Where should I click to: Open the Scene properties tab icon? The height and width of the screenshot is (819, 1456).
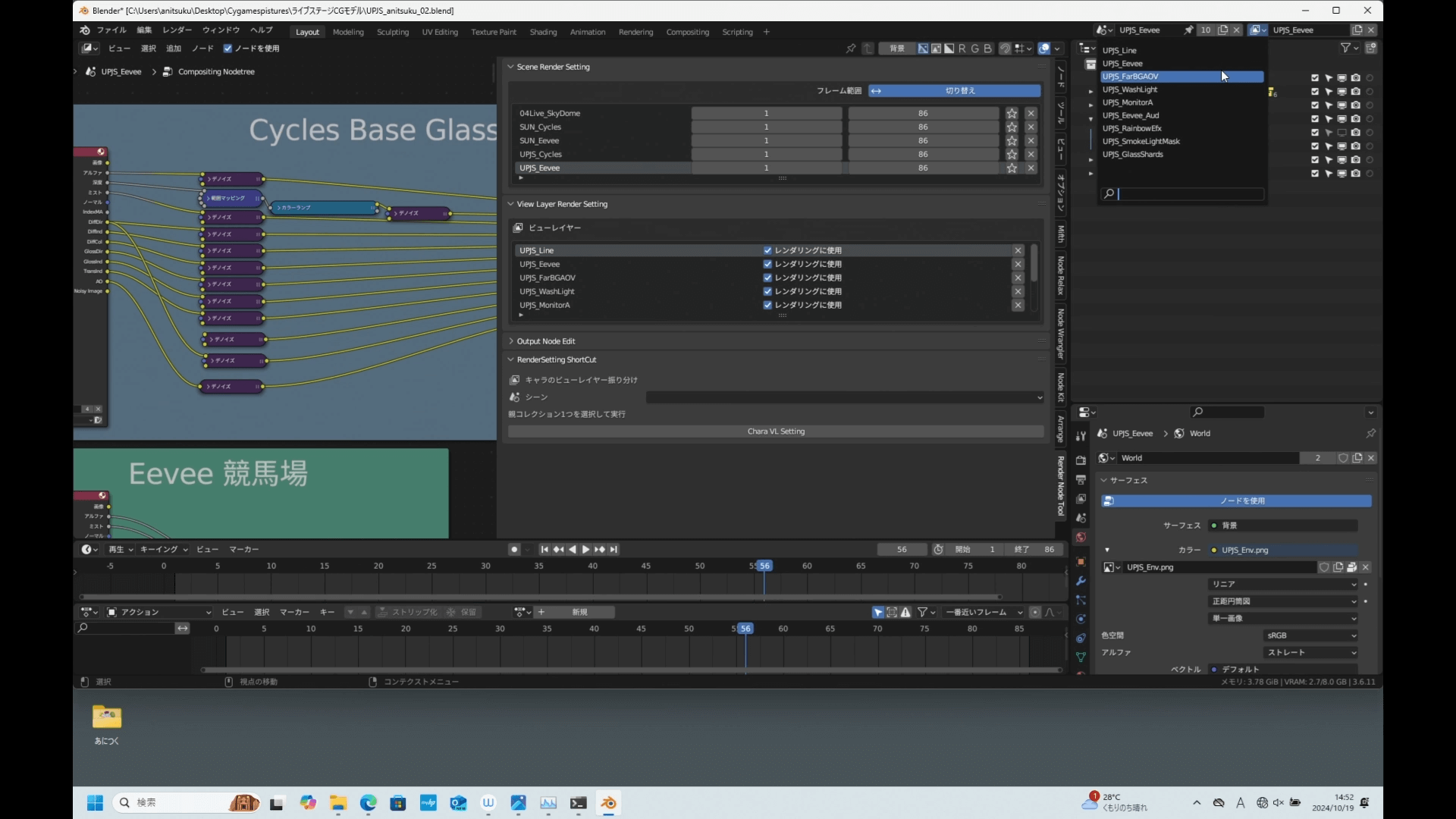pos(1081,518)
